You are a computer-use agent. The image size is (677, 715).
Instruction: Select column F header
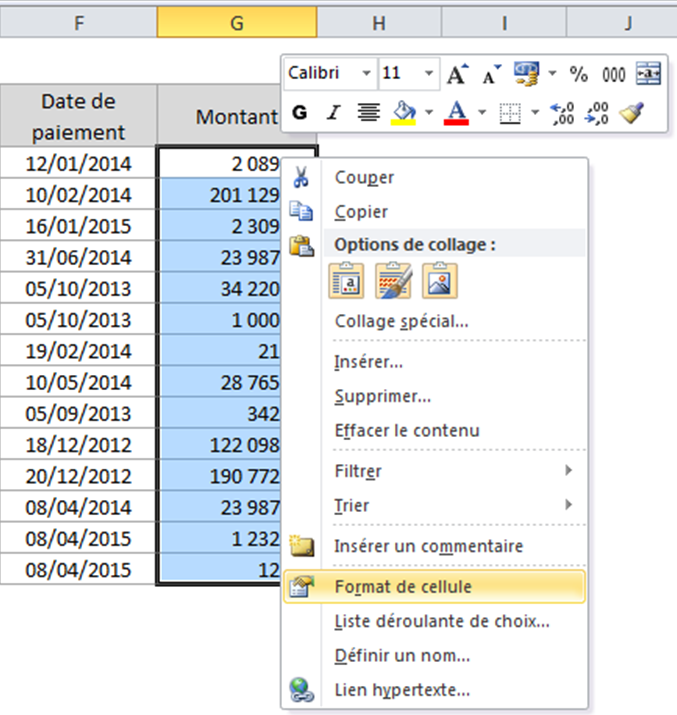click(78, 22)
